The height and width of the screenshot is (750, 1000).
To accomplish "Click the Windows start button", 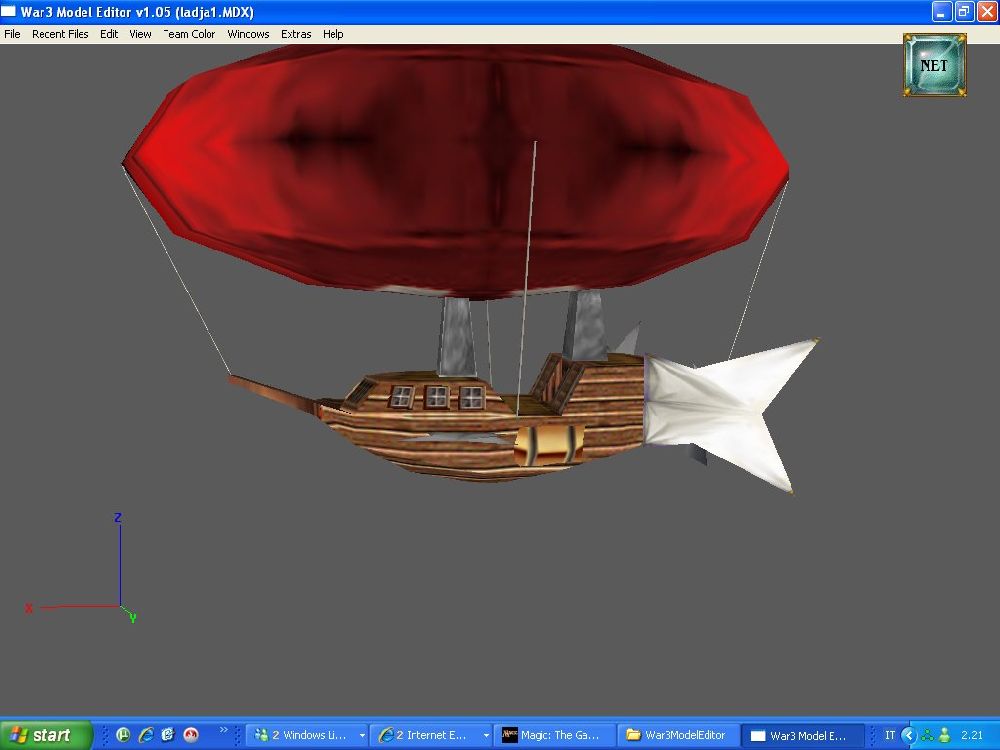I will pyautogui.click(x=46, y=735).
